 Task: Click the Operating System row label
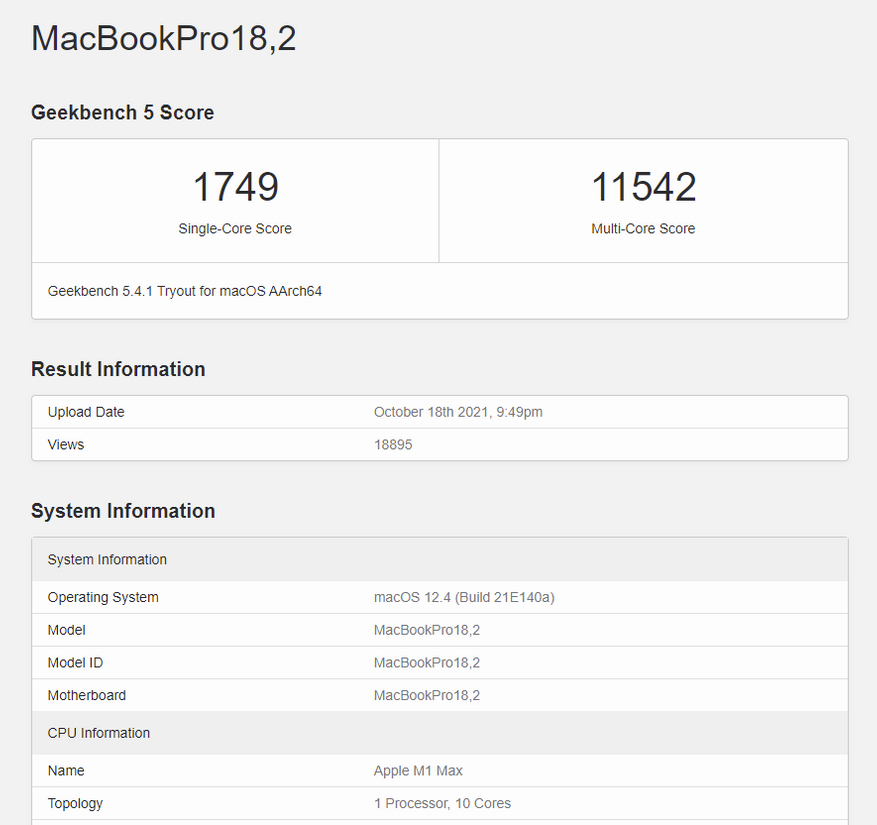coord(103,597)
